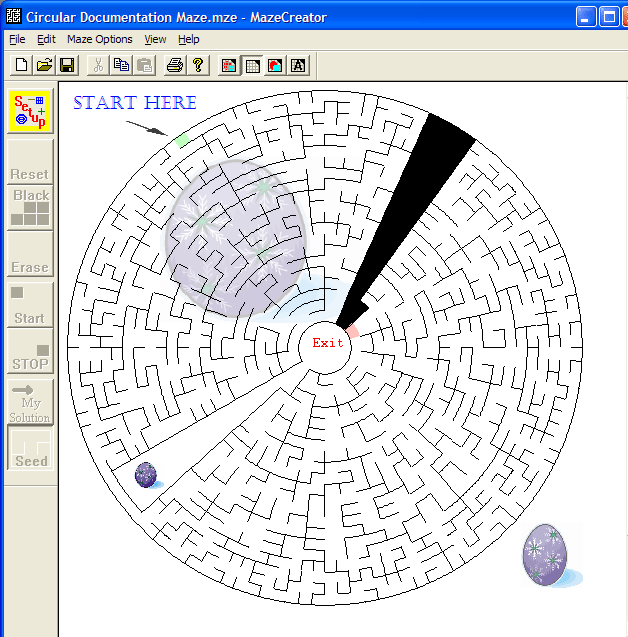Open the colorful Setup button
The width and height of the screenshot is (628, 637).
pos(30,111)
